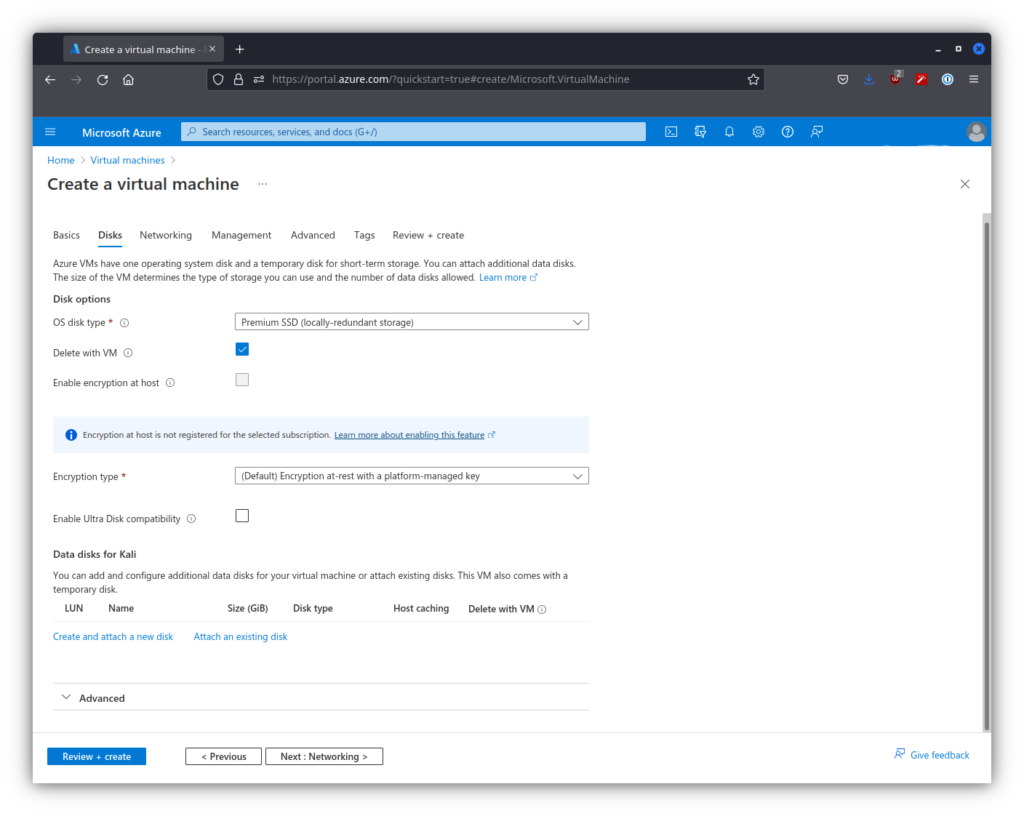The height and width of the screenshot is (816, 1024).
Task: Enable Ultra Disk compatibility checkbox
Action: (242, 516)
